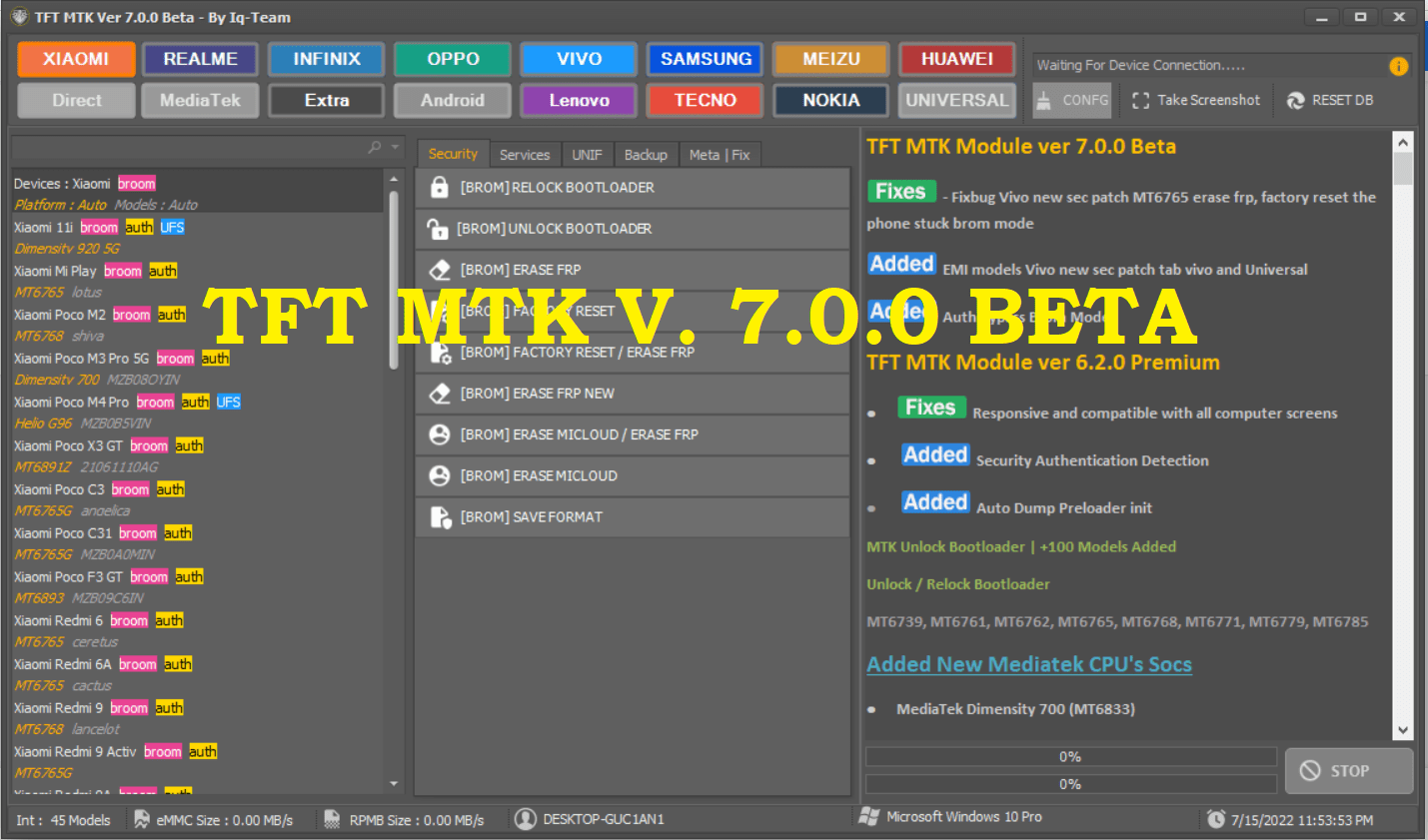Click the CONFG download icon

tap(1043, 100)
